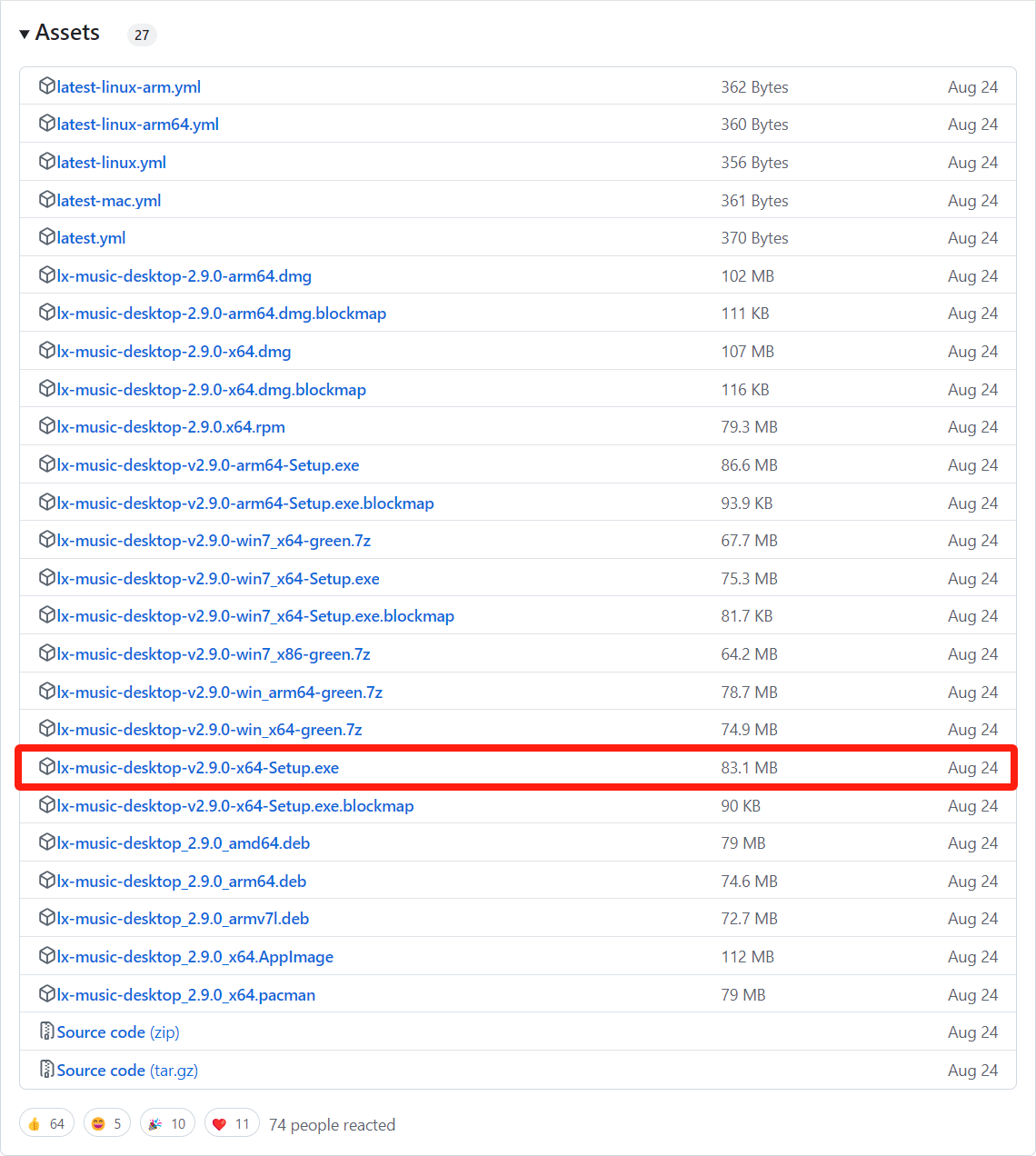
Task: Click package icon beside x64-Setup.exe asset
Action: point(47,767)
